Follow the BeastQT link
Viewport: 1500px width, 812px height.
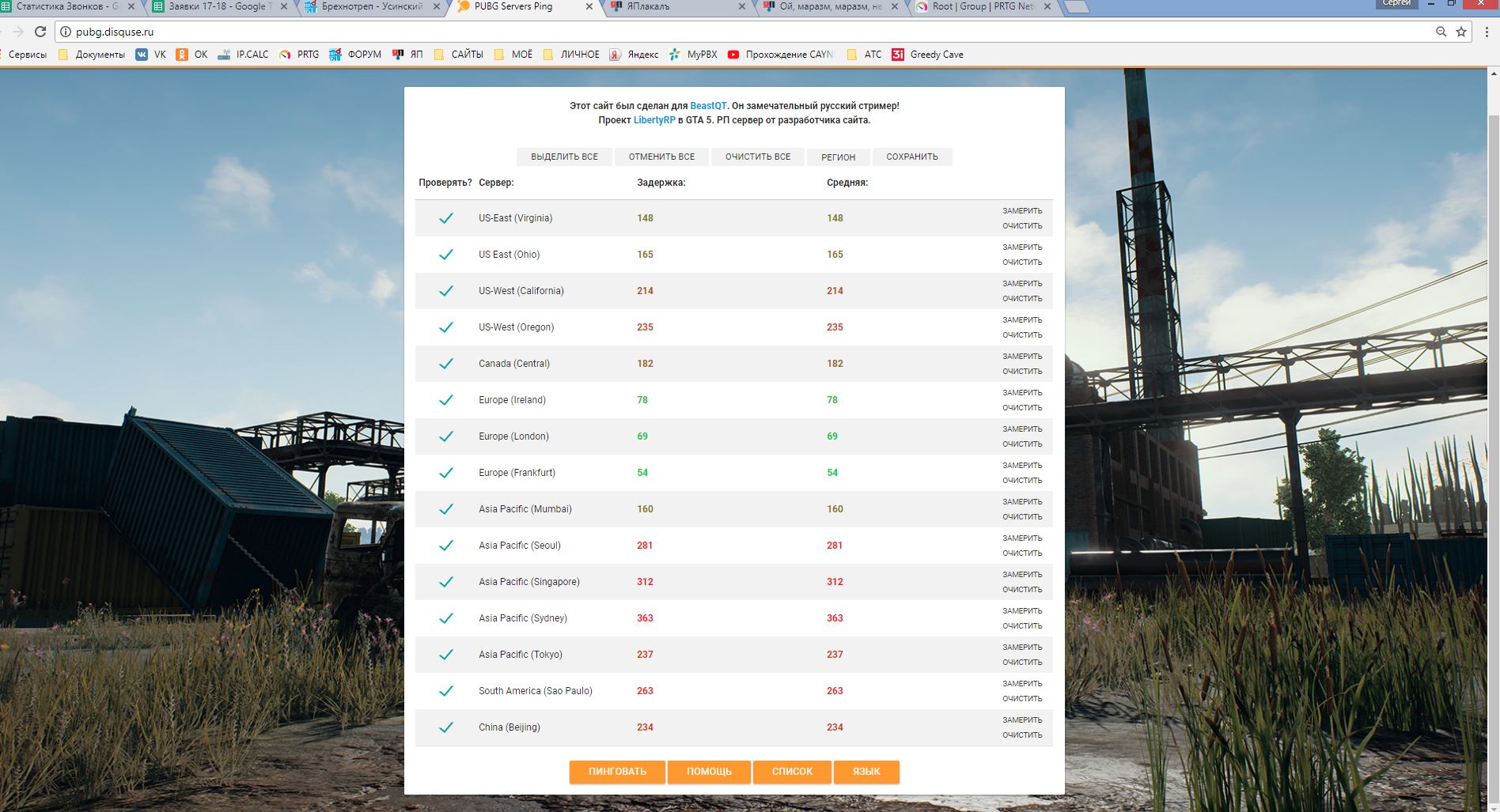pyautogui.click(x=708, y=106)
